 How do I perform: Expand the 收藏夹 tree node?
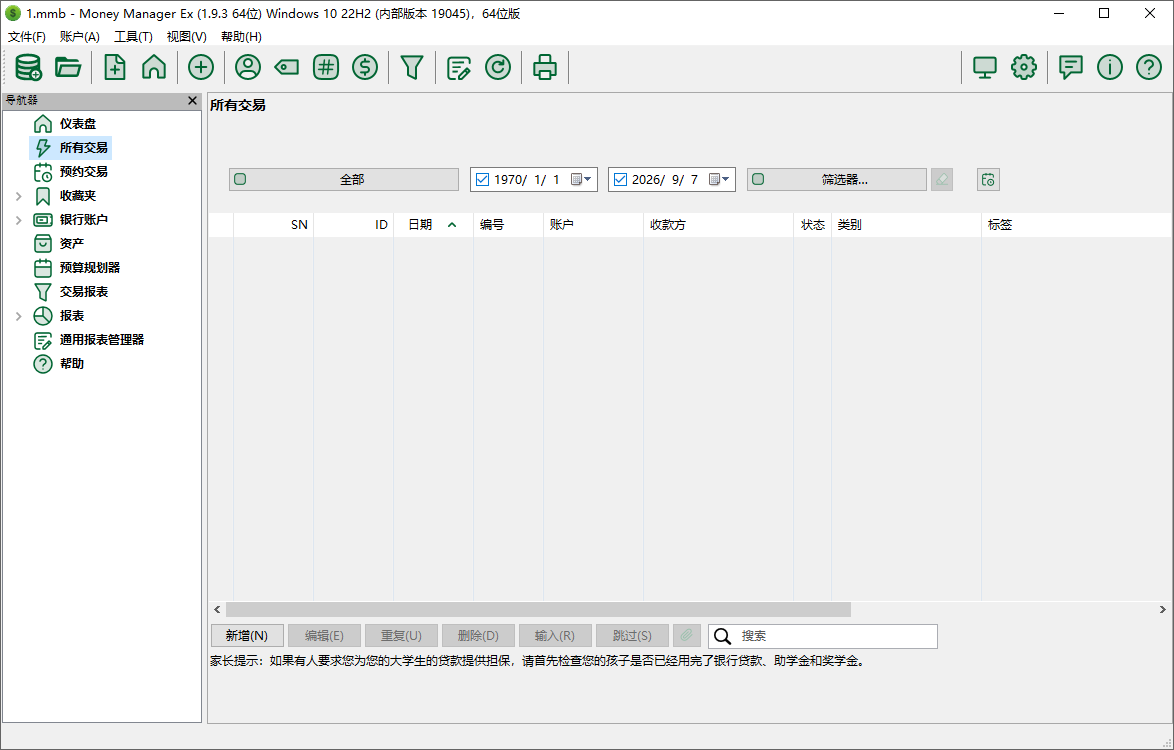(19, 196)
